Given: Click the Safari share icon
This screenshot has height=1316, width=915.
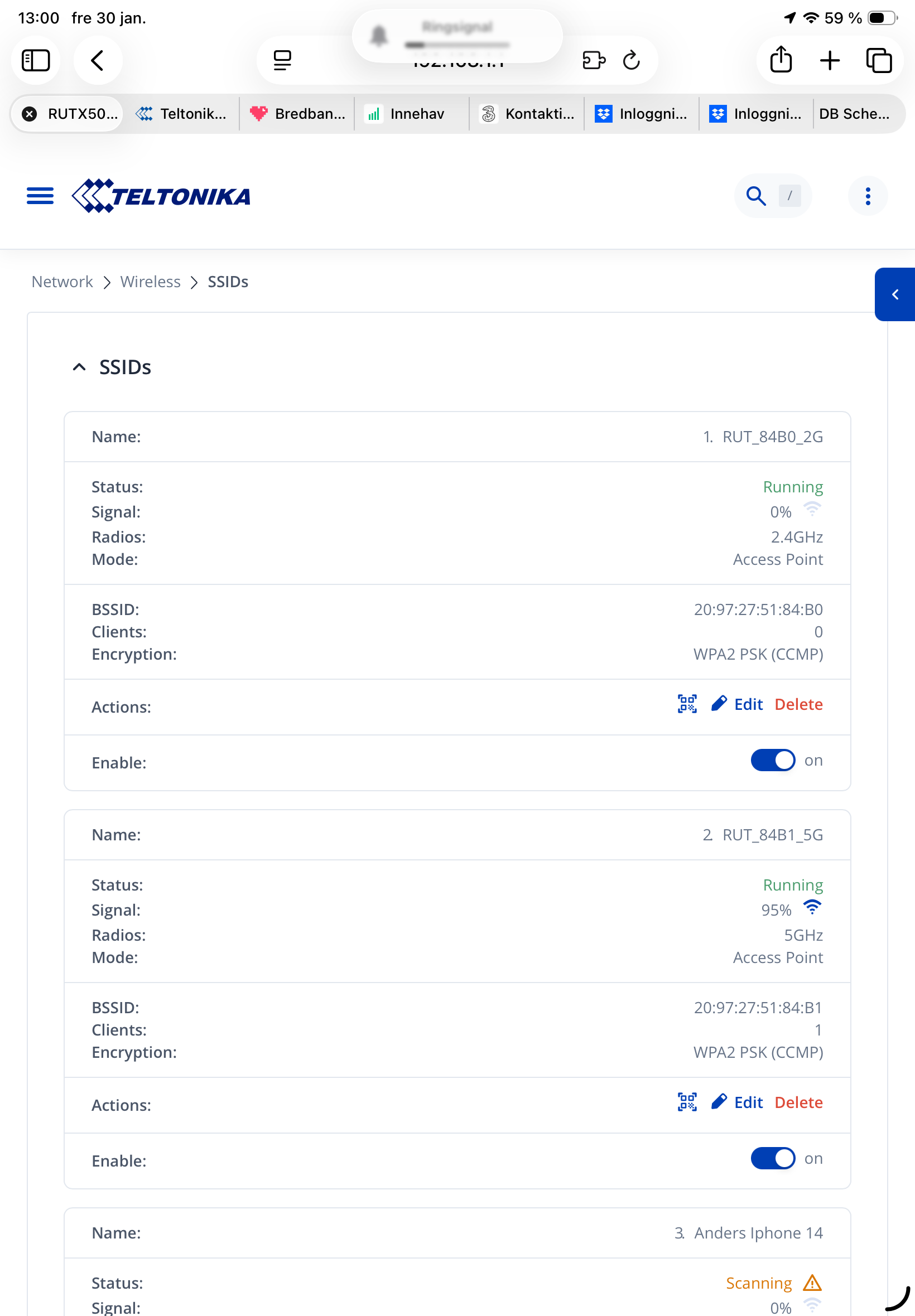Looking at the screenshot, I should click(x=781, y=60).
